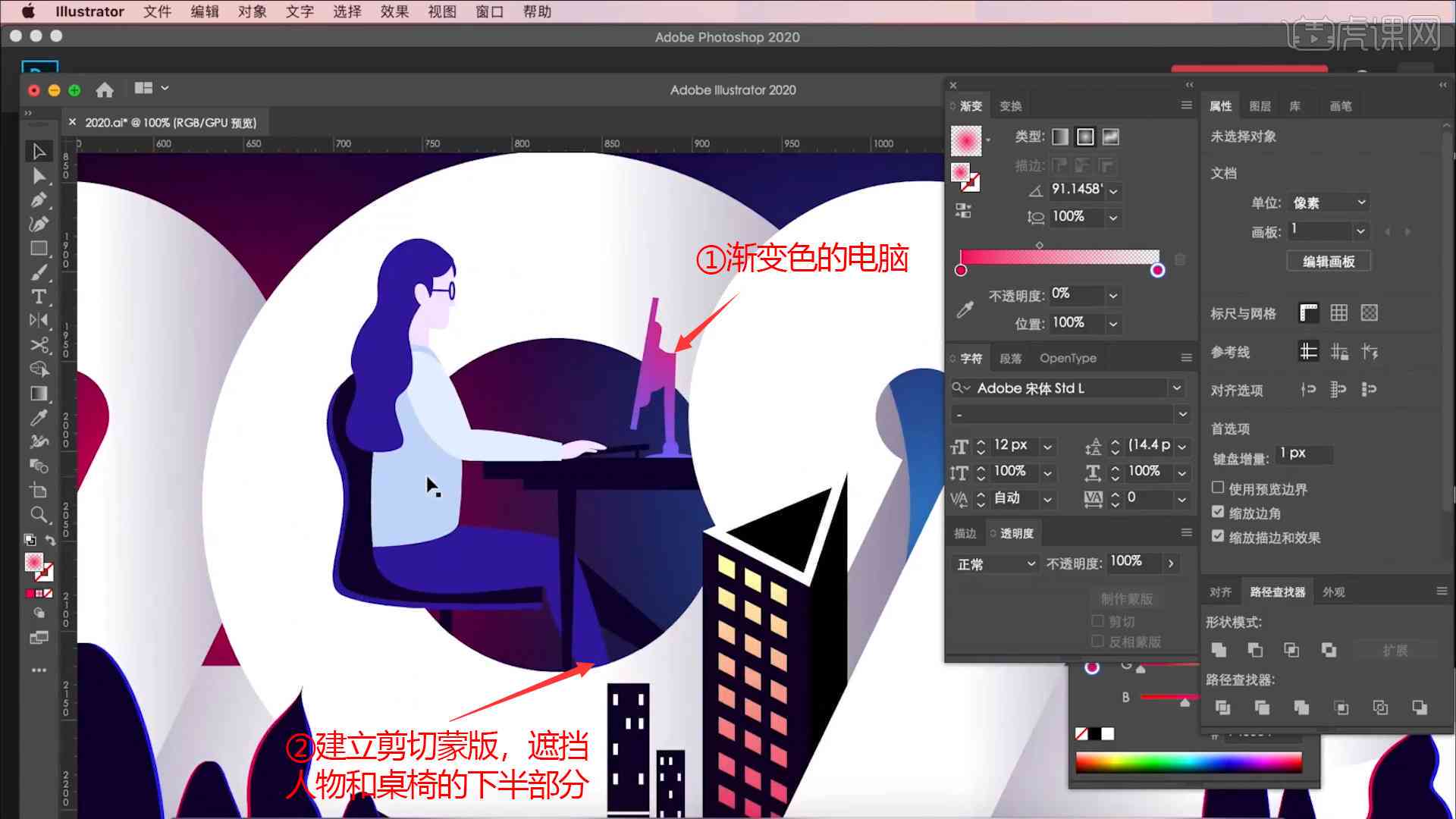Open blending mode 正常 dropdown
Screen dimensions: 1456x819
(x=994, y=563)
